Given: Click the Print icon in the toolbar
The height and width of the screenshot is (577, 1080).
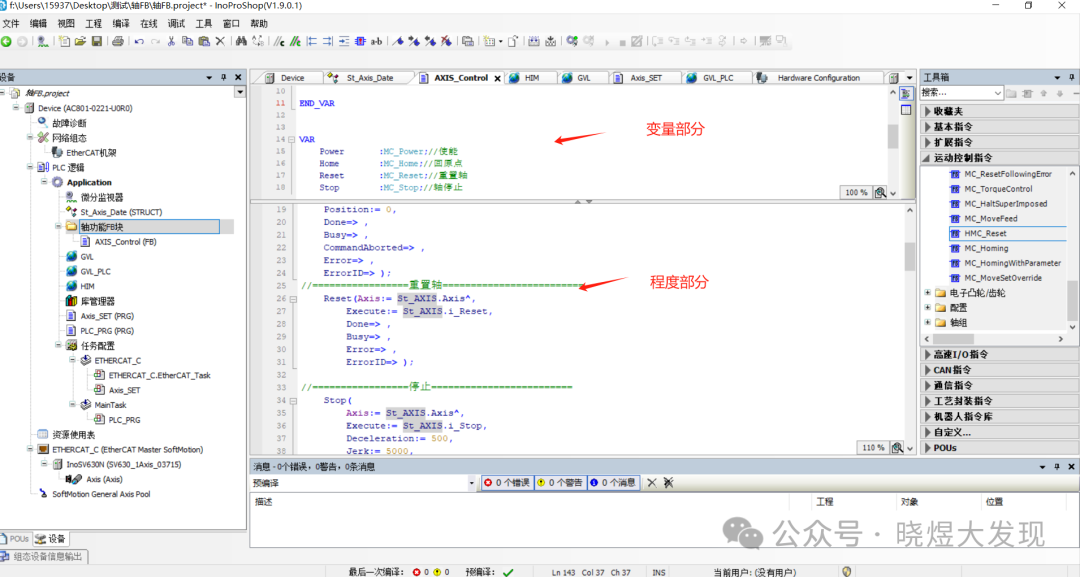Looking at the screenshot, I should click(x=118, y=41).
